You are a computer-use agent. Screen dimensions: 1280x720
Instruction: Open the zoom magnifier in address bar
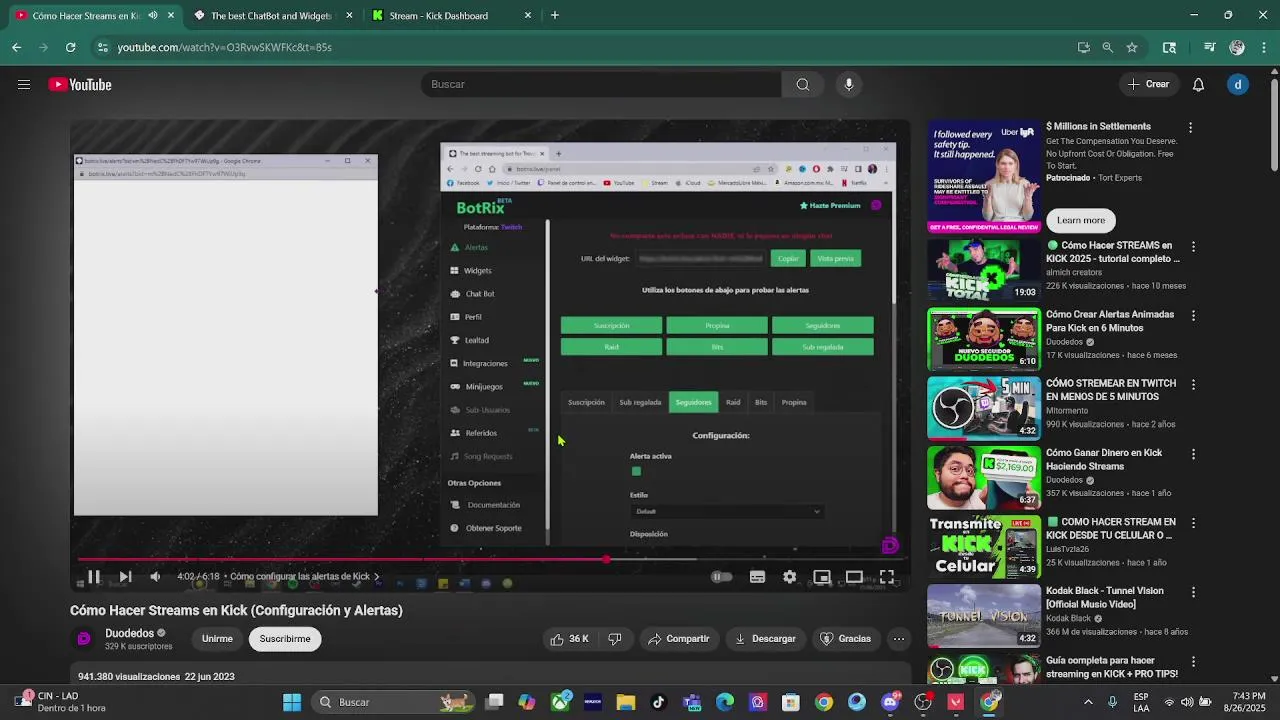tap(1107, 47)
